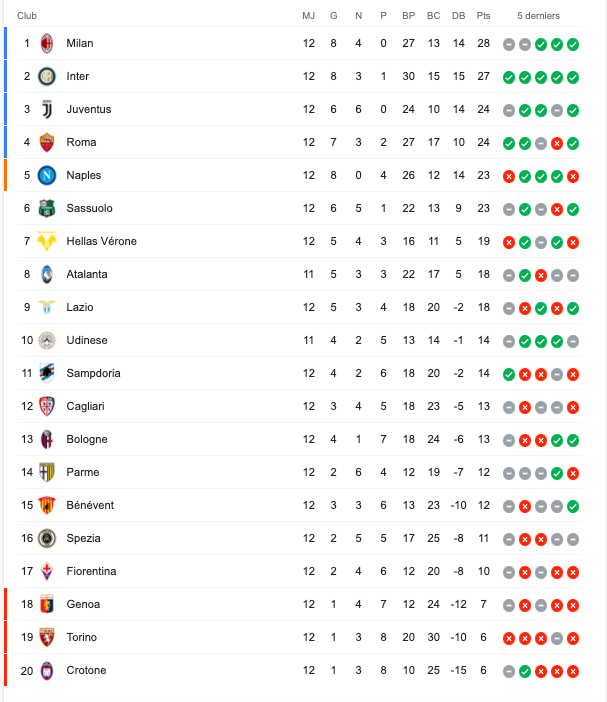Select the Genoa table row name
This screenshot has height=702, width=607.
pyautogui.click(x=83, y=604)
